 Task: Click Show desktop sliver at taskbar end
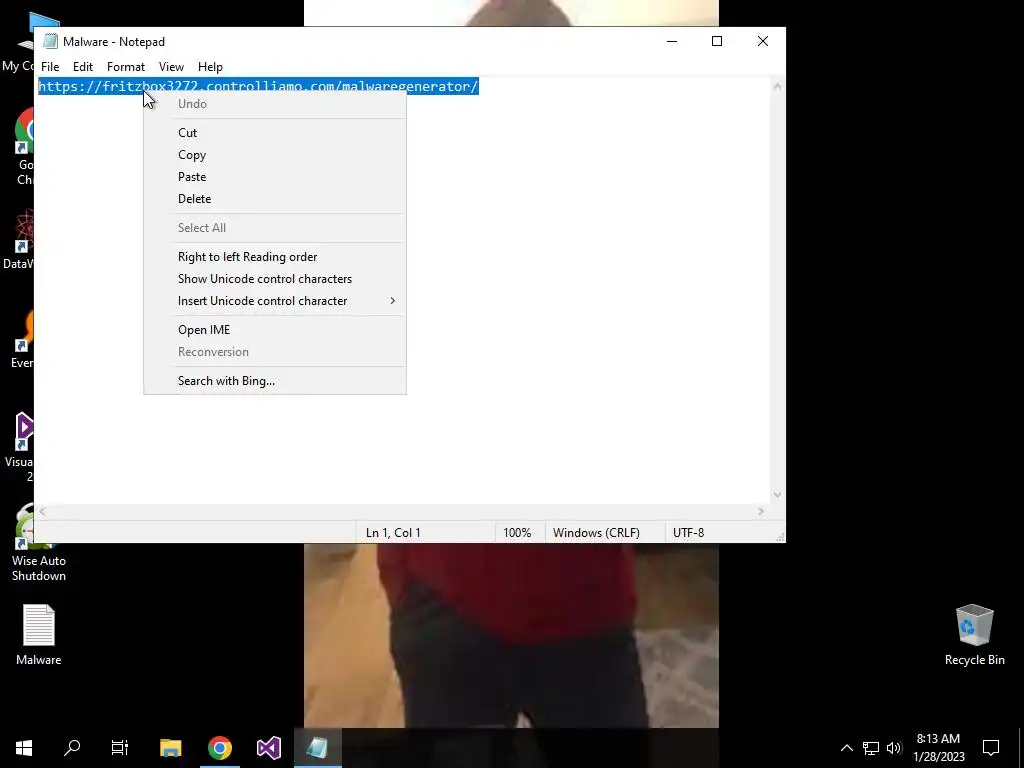click(x=1021, y=748)
